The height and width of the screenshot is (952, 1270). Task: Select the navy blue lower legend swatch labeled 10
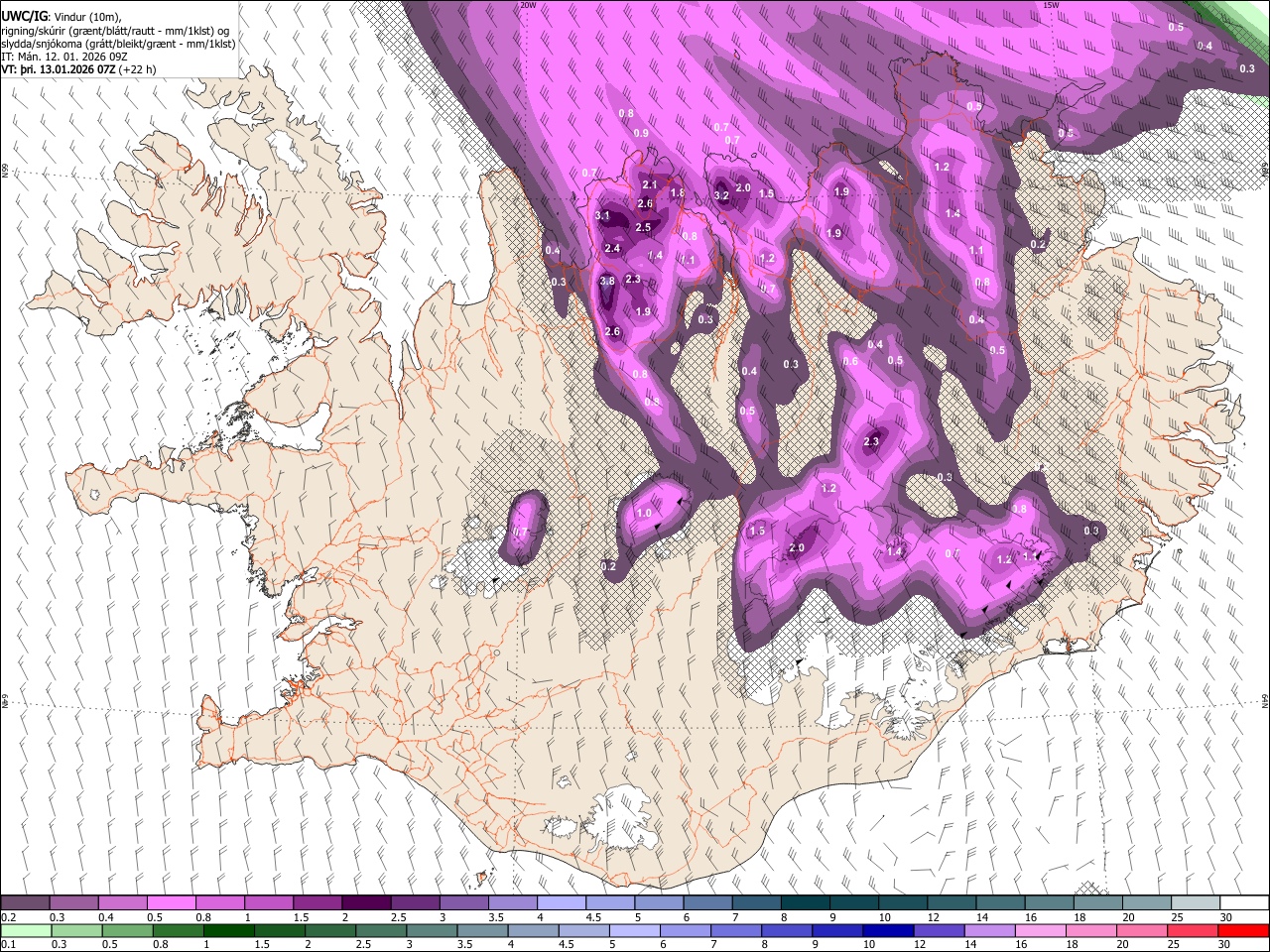point(889,930)
